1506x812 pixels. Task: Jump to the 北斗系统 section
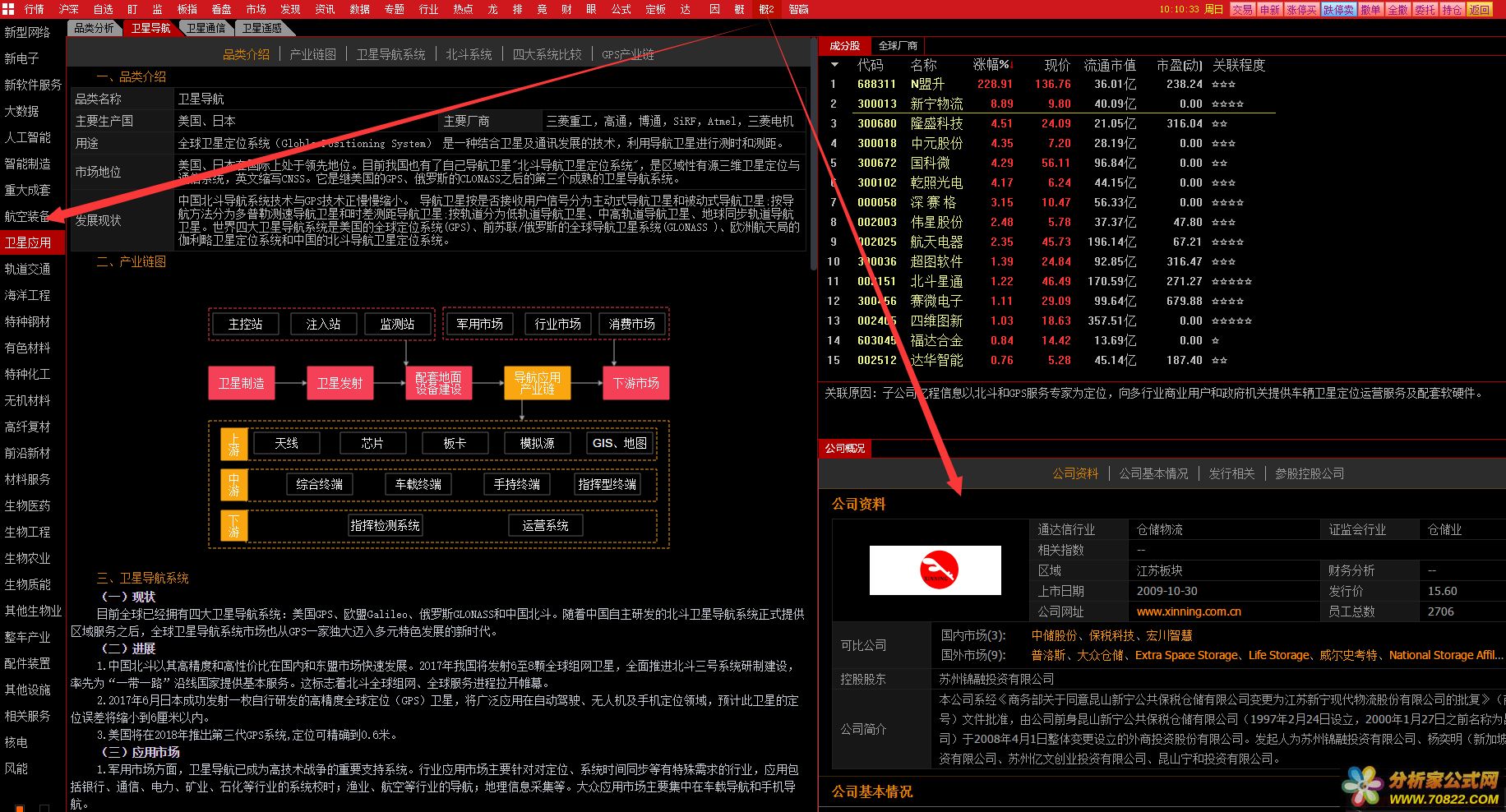pos(469,54)
